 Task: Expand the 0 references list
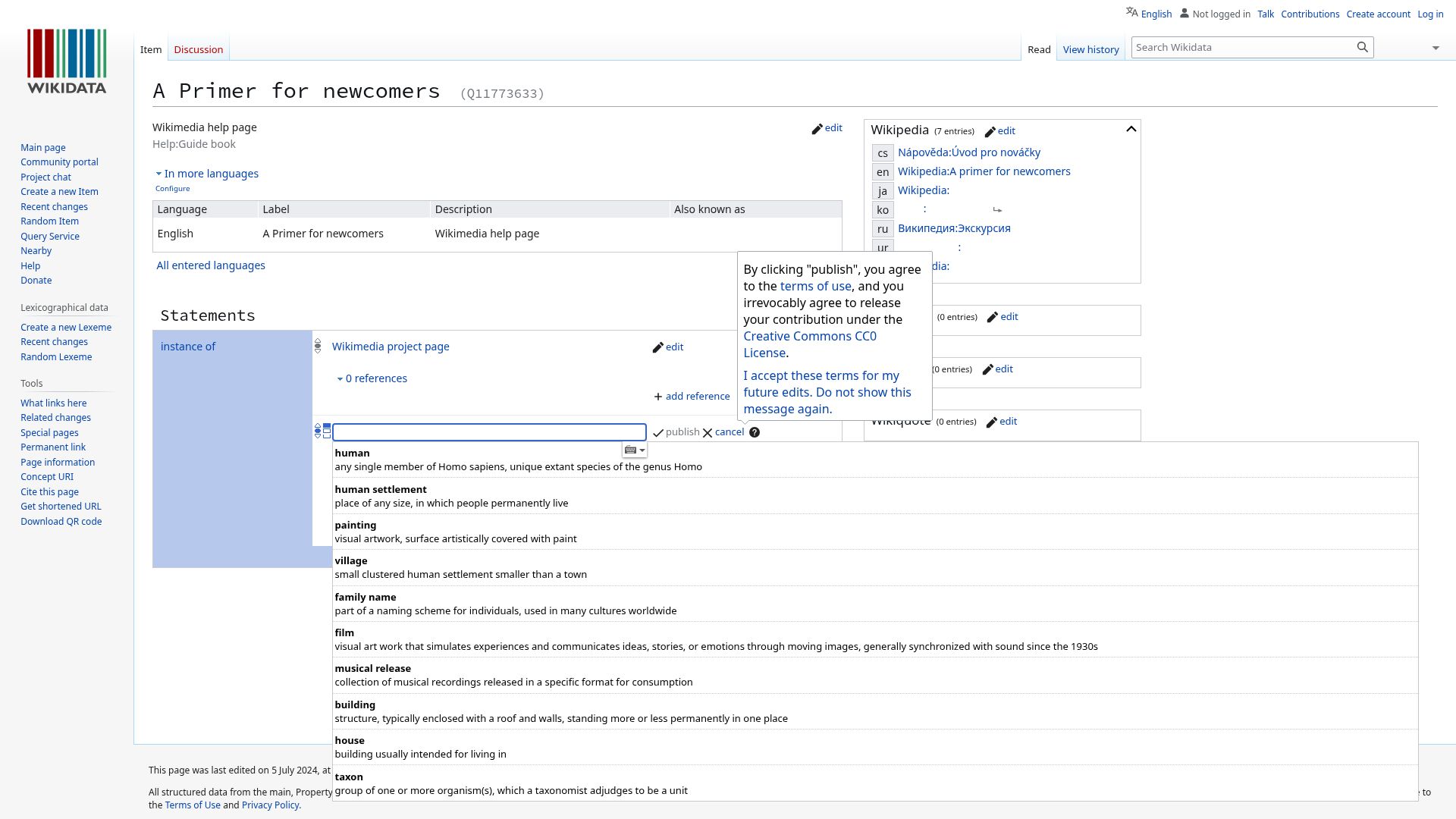(372, 378)
